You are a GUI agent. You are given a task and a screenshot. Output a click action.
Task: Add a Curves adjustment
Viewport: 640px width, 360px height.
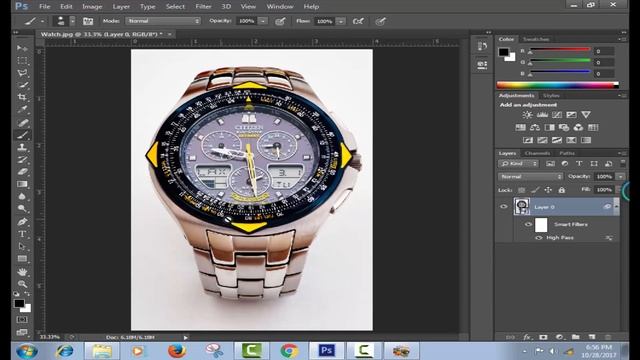pos(557,115)
